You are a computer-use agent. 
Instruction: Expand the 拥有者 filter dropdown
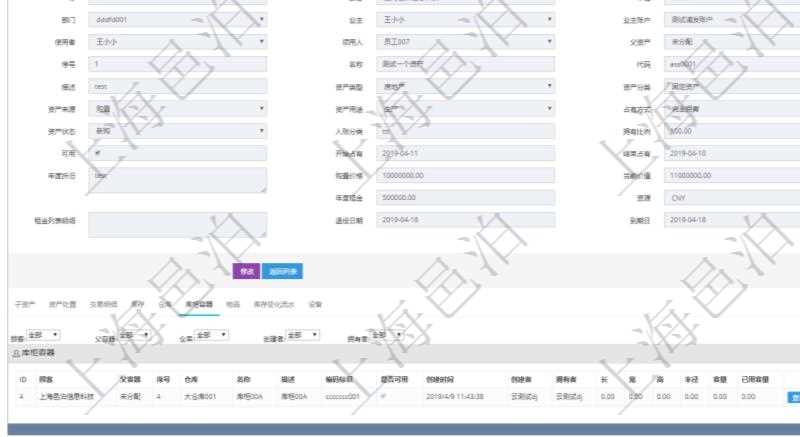click(x=386, y=335)
